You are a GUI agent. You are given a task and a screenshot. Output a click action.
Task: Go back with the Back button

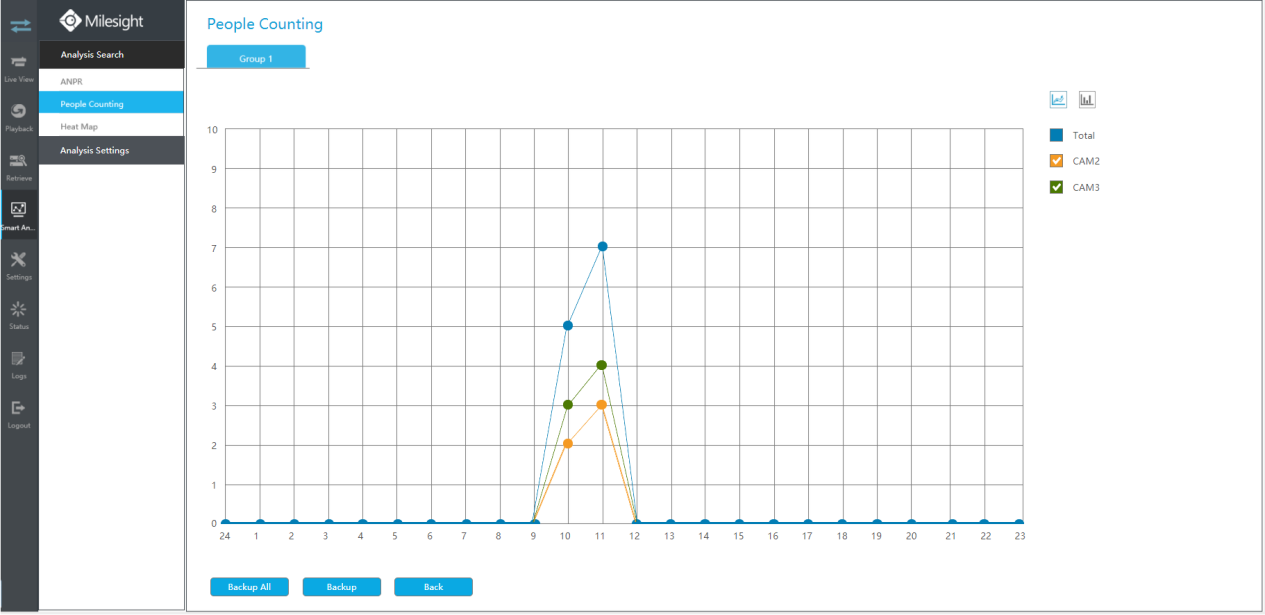tap(433, 587)
